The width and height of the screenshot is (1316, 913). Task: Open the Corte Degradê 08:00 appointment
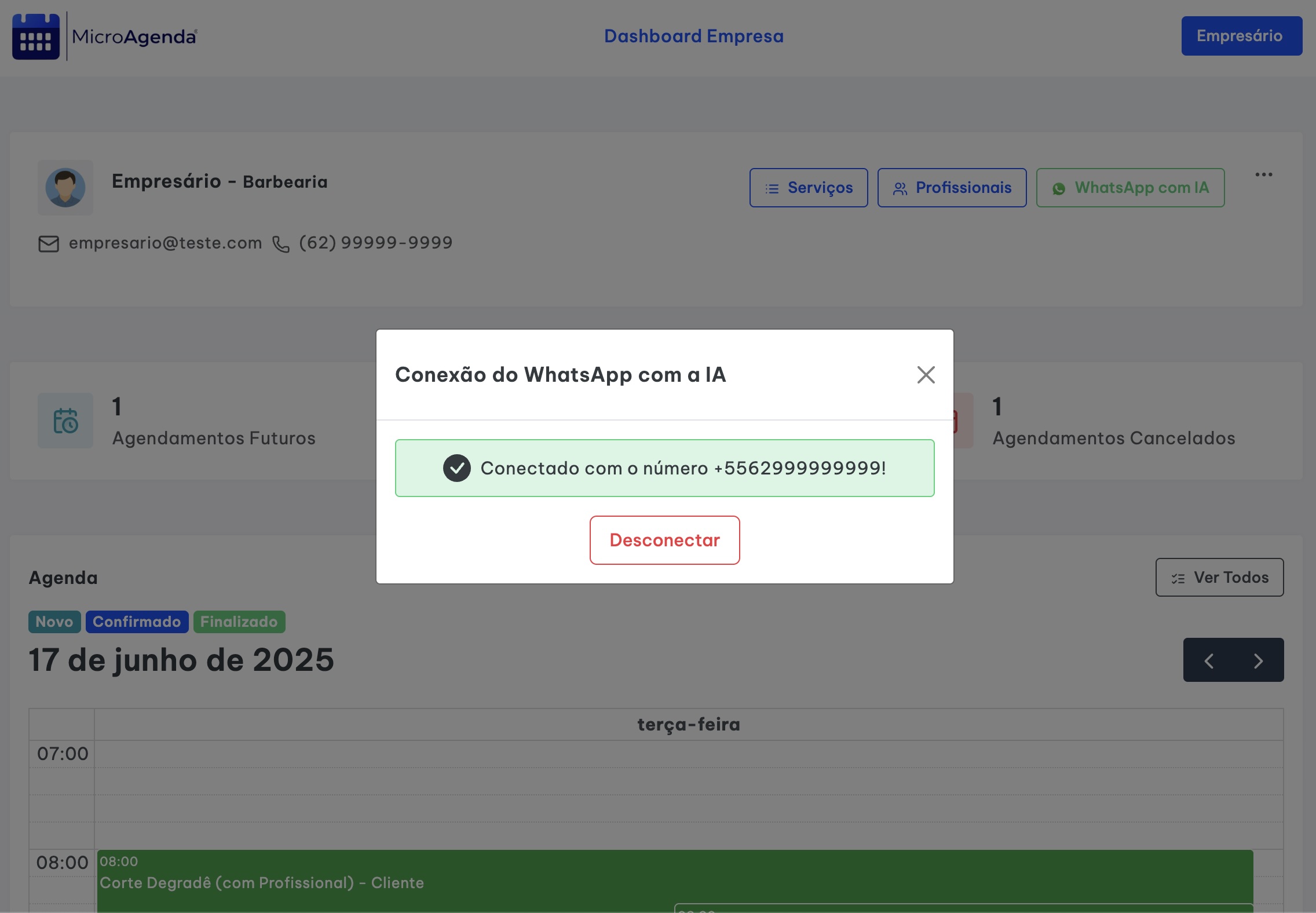[675, 881]
